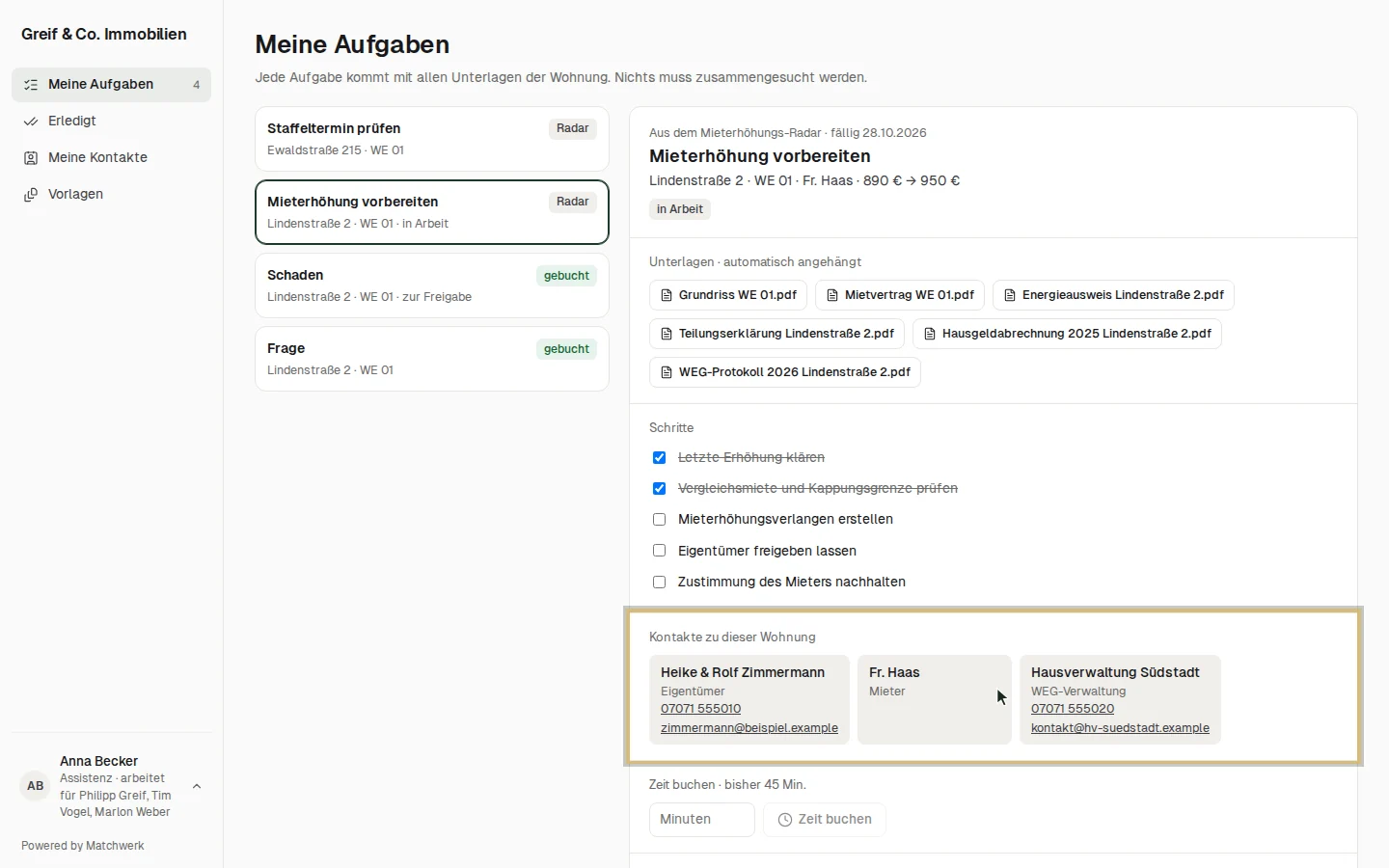Open Meine Aufgaben in sidebar
1389x868 pixels.
tap(111, 85)
